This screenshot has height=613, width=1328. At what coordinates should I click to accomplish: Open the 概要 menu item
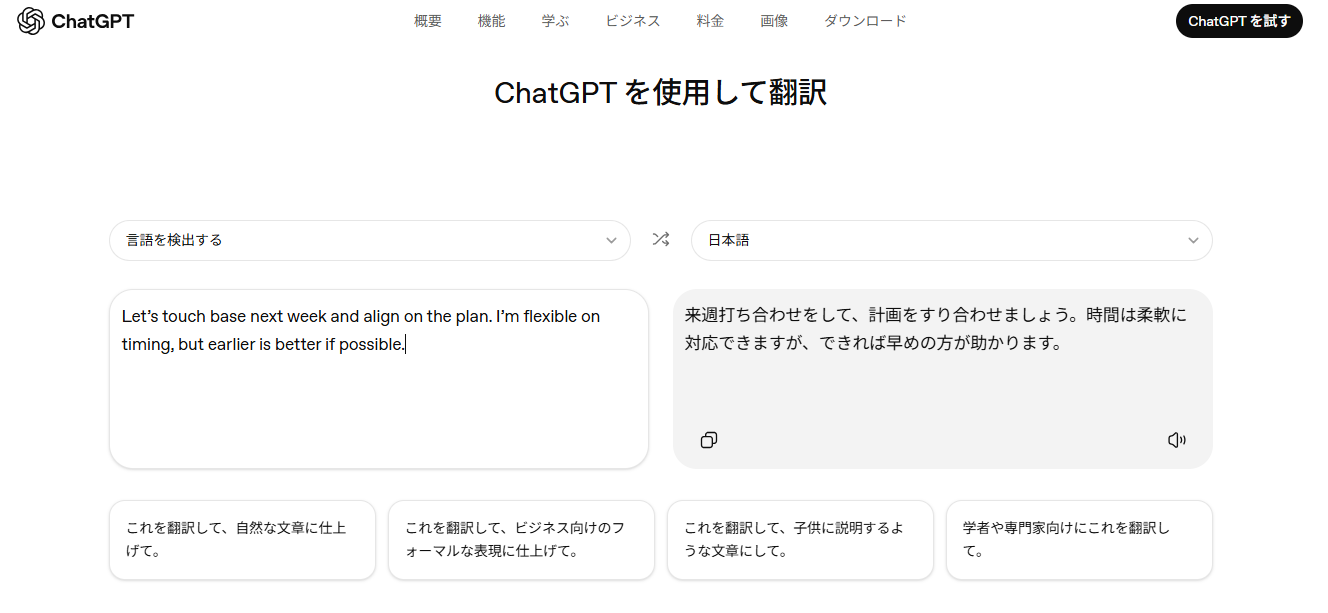pyautogui.click(x=428, y=21)
